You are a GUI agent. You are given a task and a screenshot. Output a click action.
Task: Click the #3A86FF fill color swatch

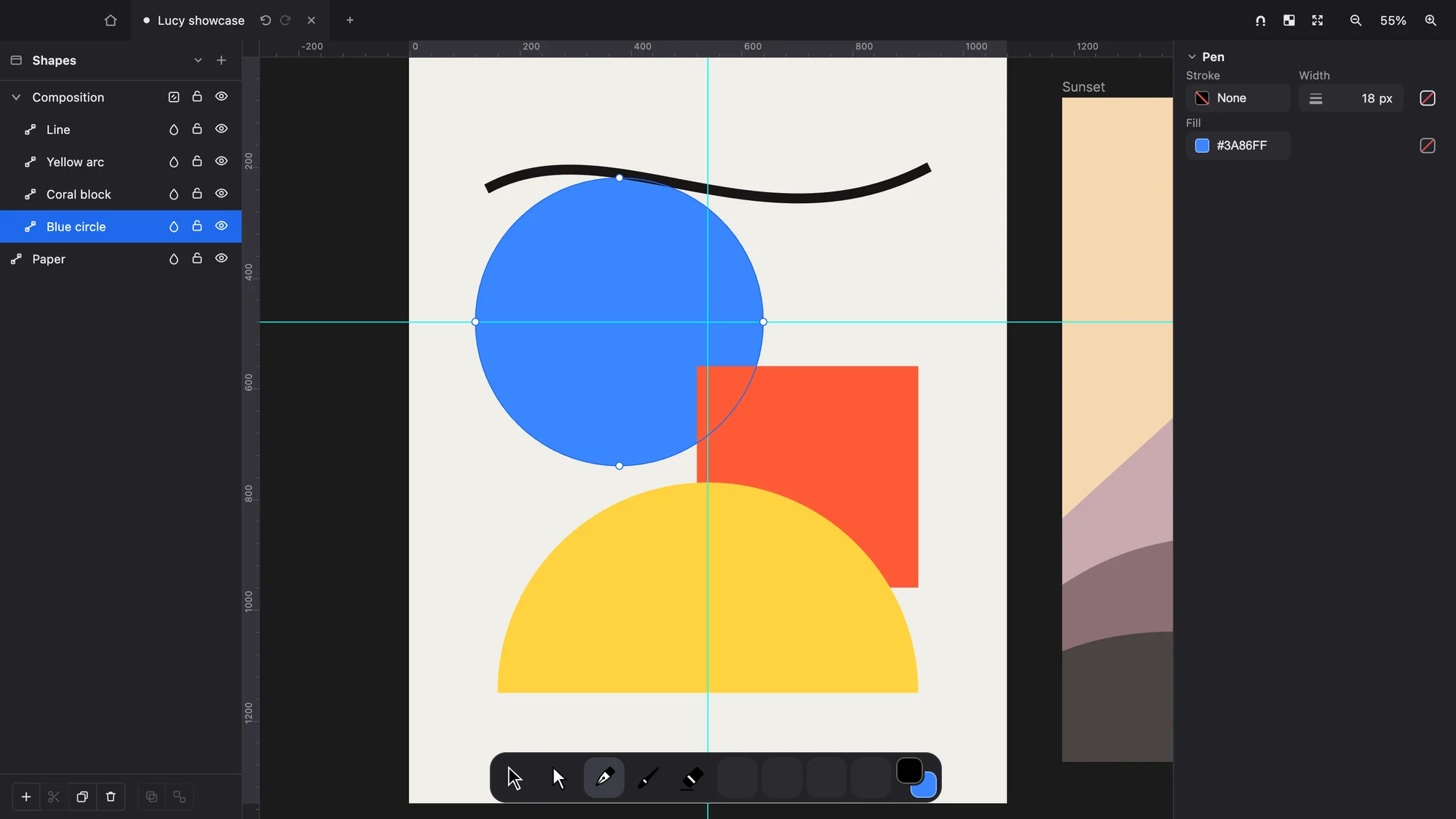click(1202, 146)
